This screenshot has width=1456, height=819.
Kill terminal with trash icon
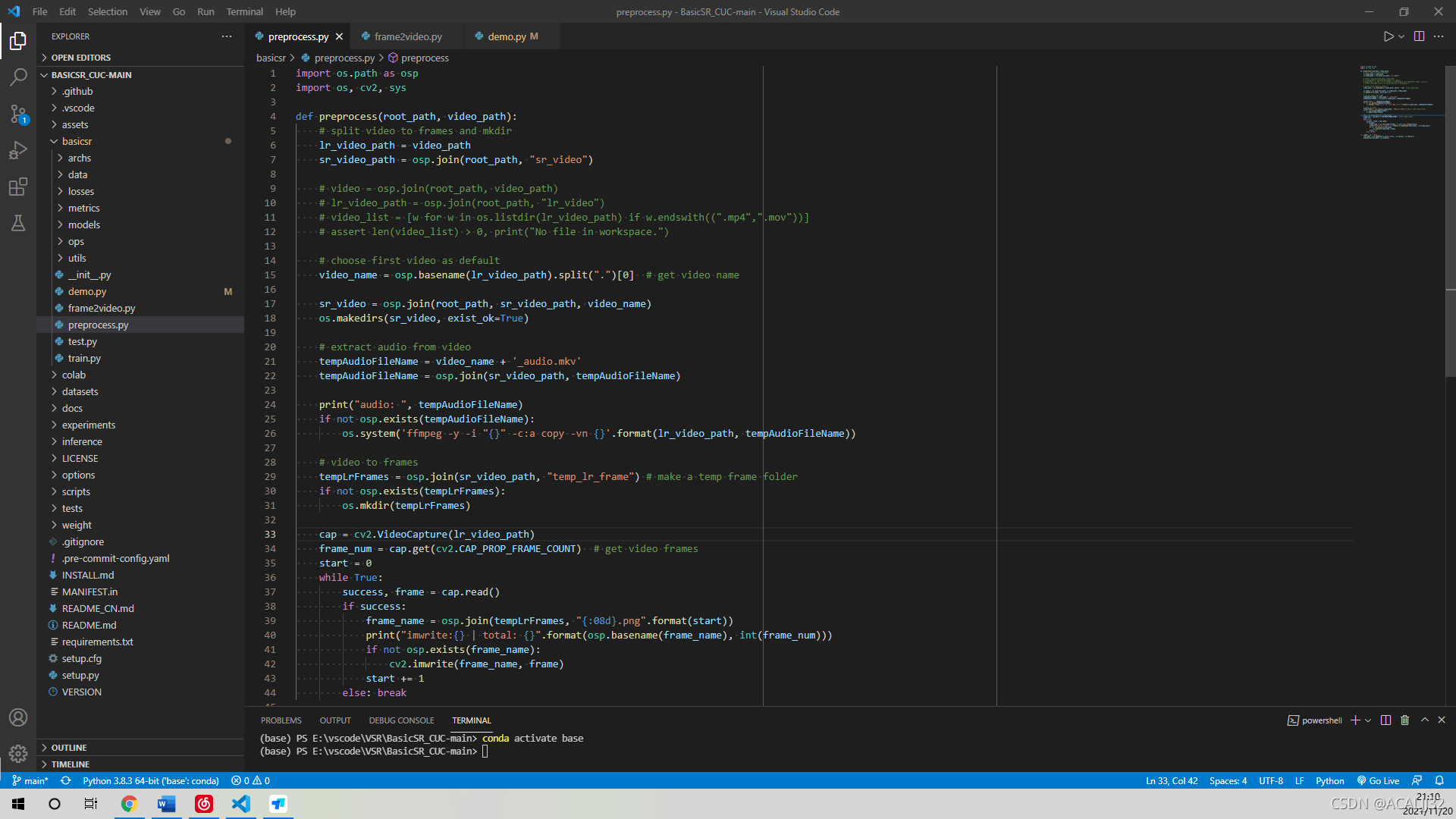pyautogui.click(x=1404, y=720)
